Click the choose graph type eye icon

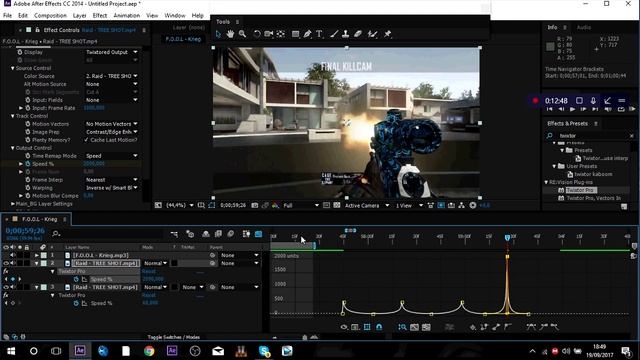pos(344,327)
